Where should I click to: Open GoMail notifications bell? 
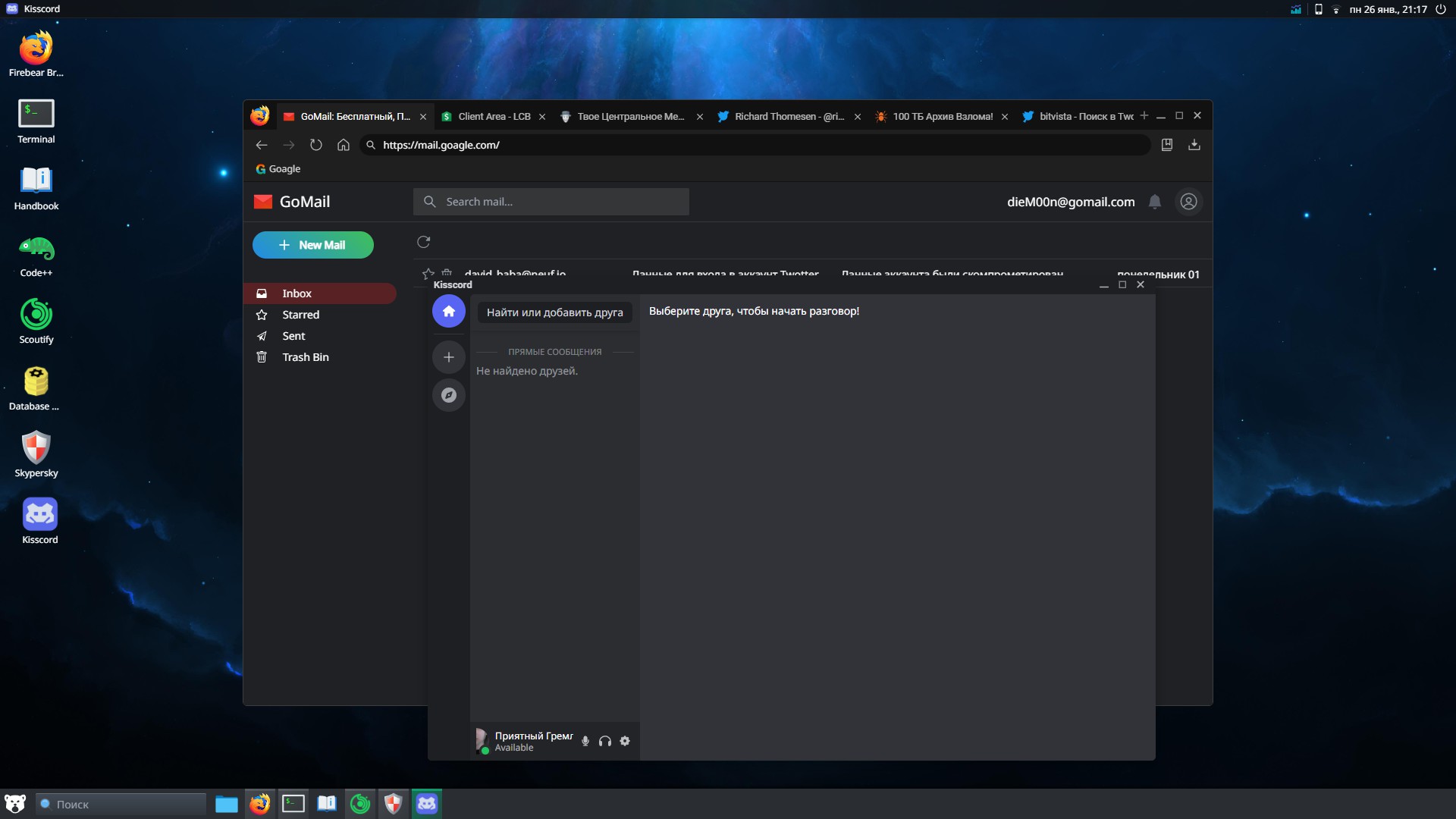(x=1154, y=202)
